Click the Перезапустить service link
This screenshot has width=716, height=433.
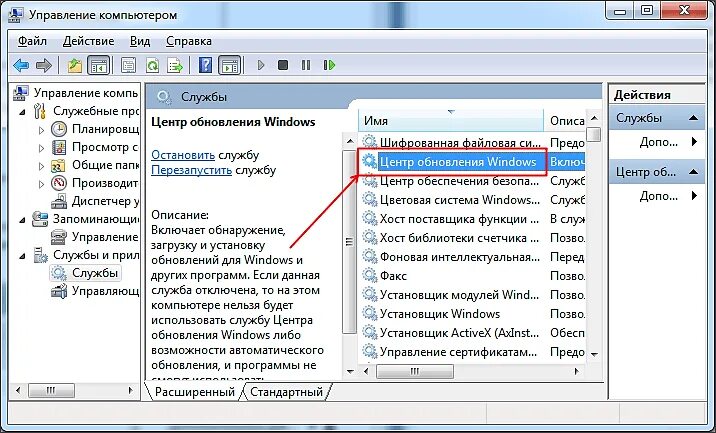click(191, 170)
